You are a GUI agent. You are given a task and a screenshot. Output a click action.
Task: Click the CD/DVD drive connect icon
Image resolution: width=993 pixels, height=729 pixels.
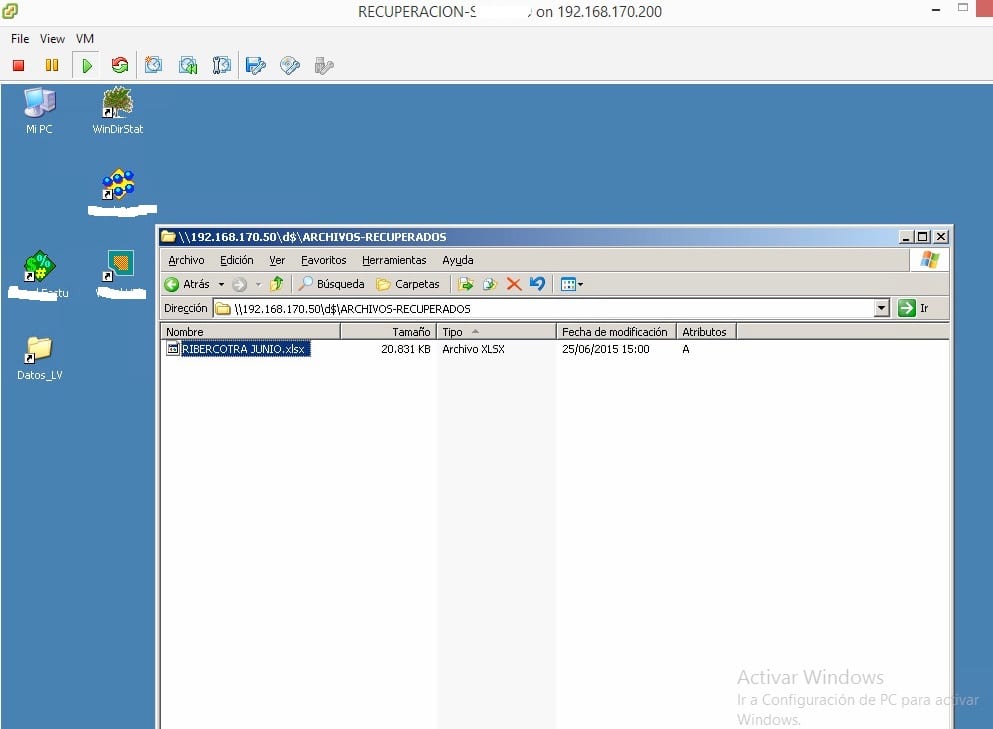(290, 66)
